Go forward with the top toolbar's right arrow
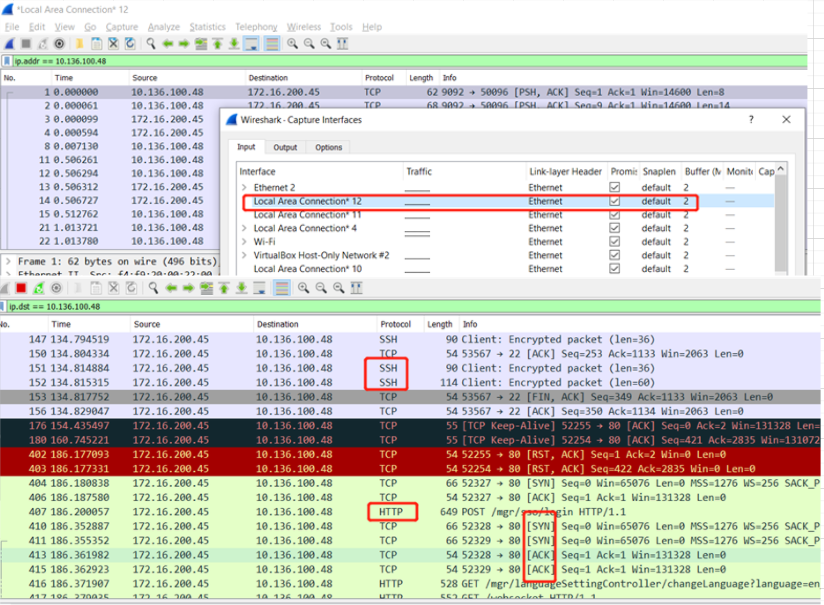Screen dimensions: 824x605 pyautogui.click(x=184, y=44)
